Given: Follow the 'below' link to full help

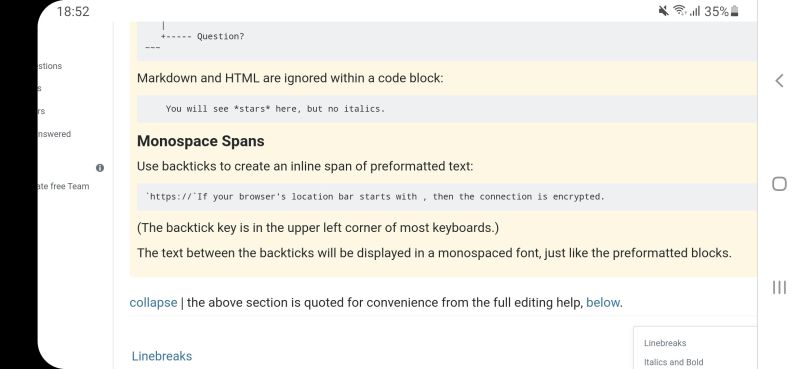Looking at the screenshot, I should pos(603,302).
